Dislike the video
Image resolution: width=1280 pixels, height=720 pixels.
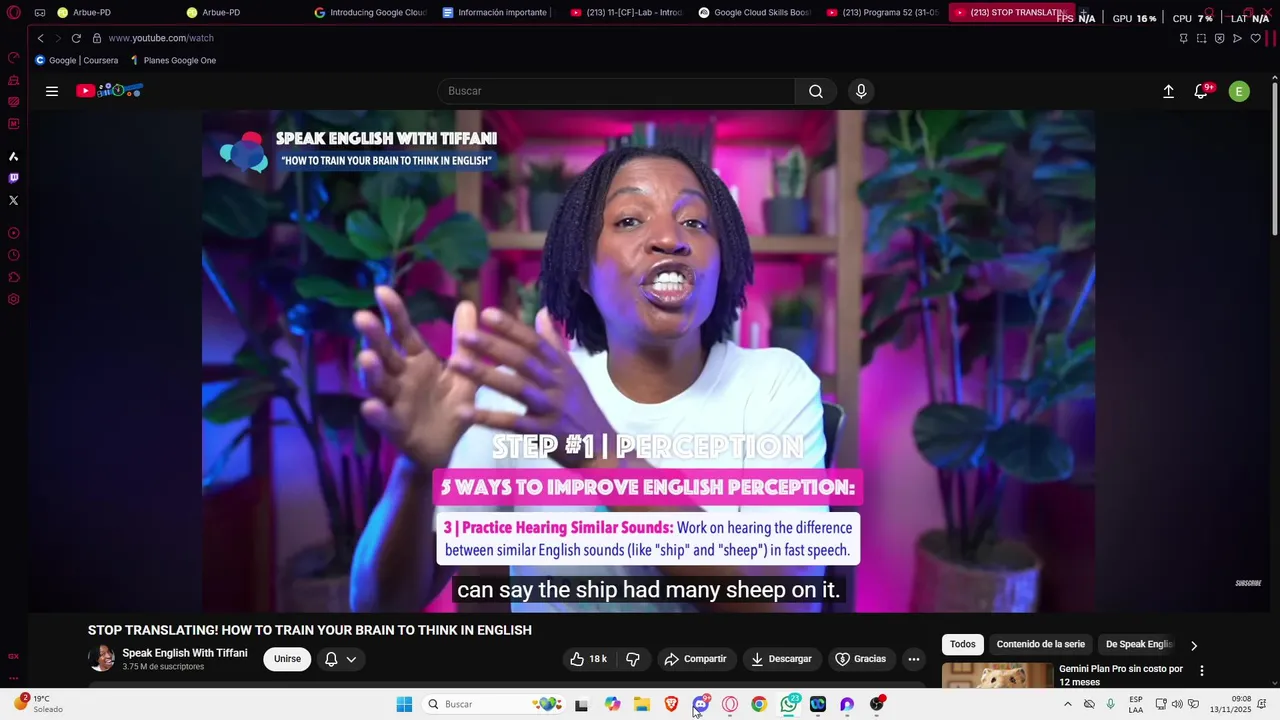632,659
